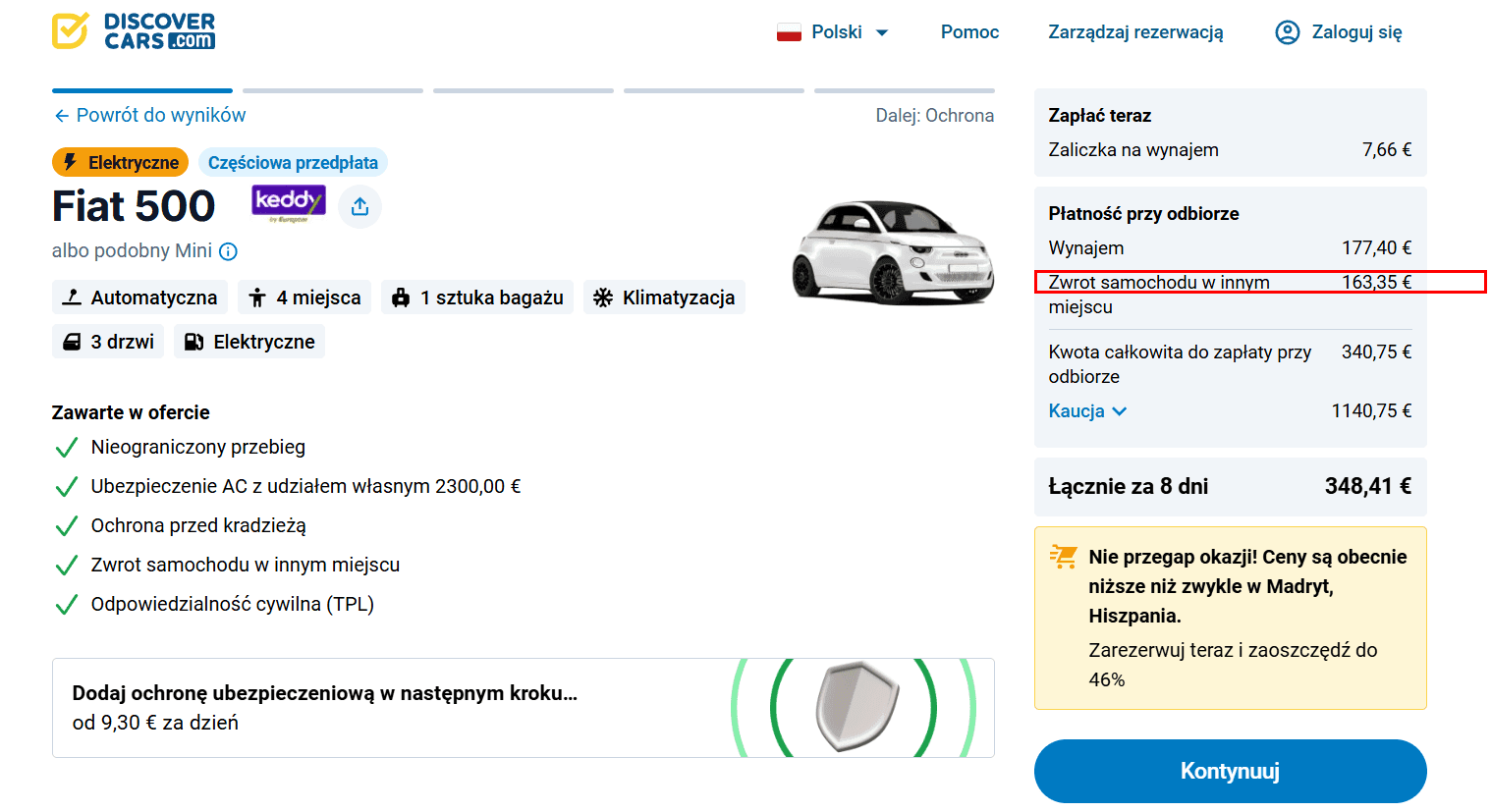The width and height of the screenshot is (1491, 812).
Task: Click the Fiat 500 car title
Action: 134,206
